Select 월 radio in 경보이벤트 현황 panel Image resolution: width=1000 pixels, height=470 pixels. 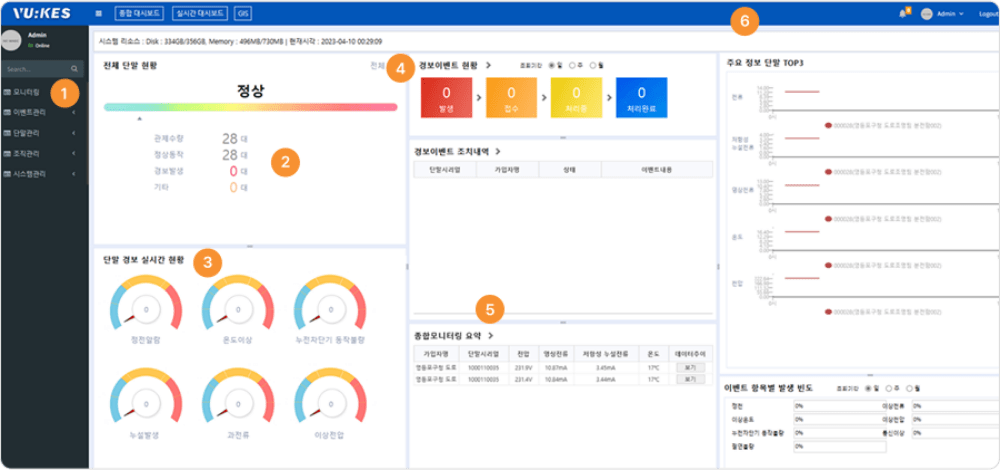[592, 65]
